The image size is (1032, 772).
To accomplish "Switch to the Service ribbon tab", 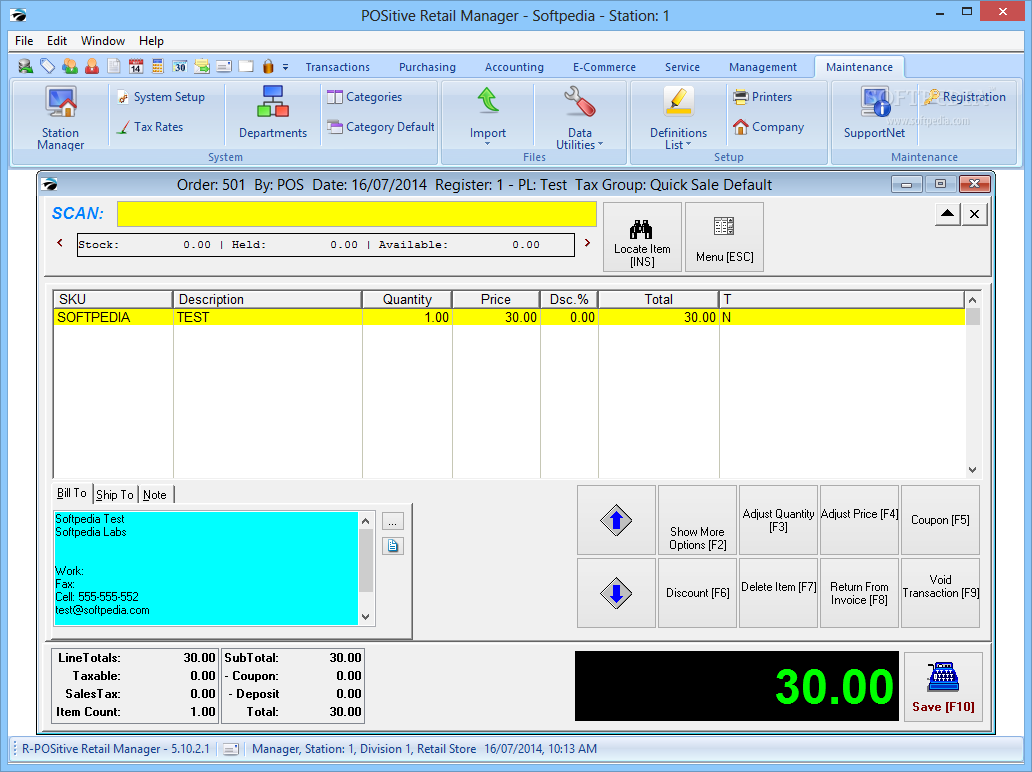I will point(682,67).
